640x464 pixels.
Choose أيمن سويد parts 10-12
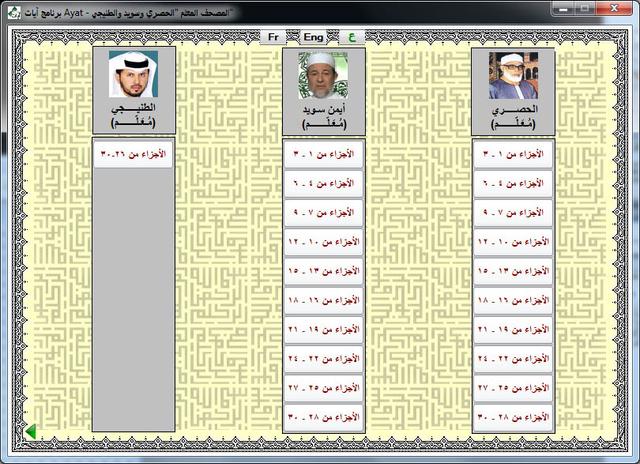tap(324, 242)
